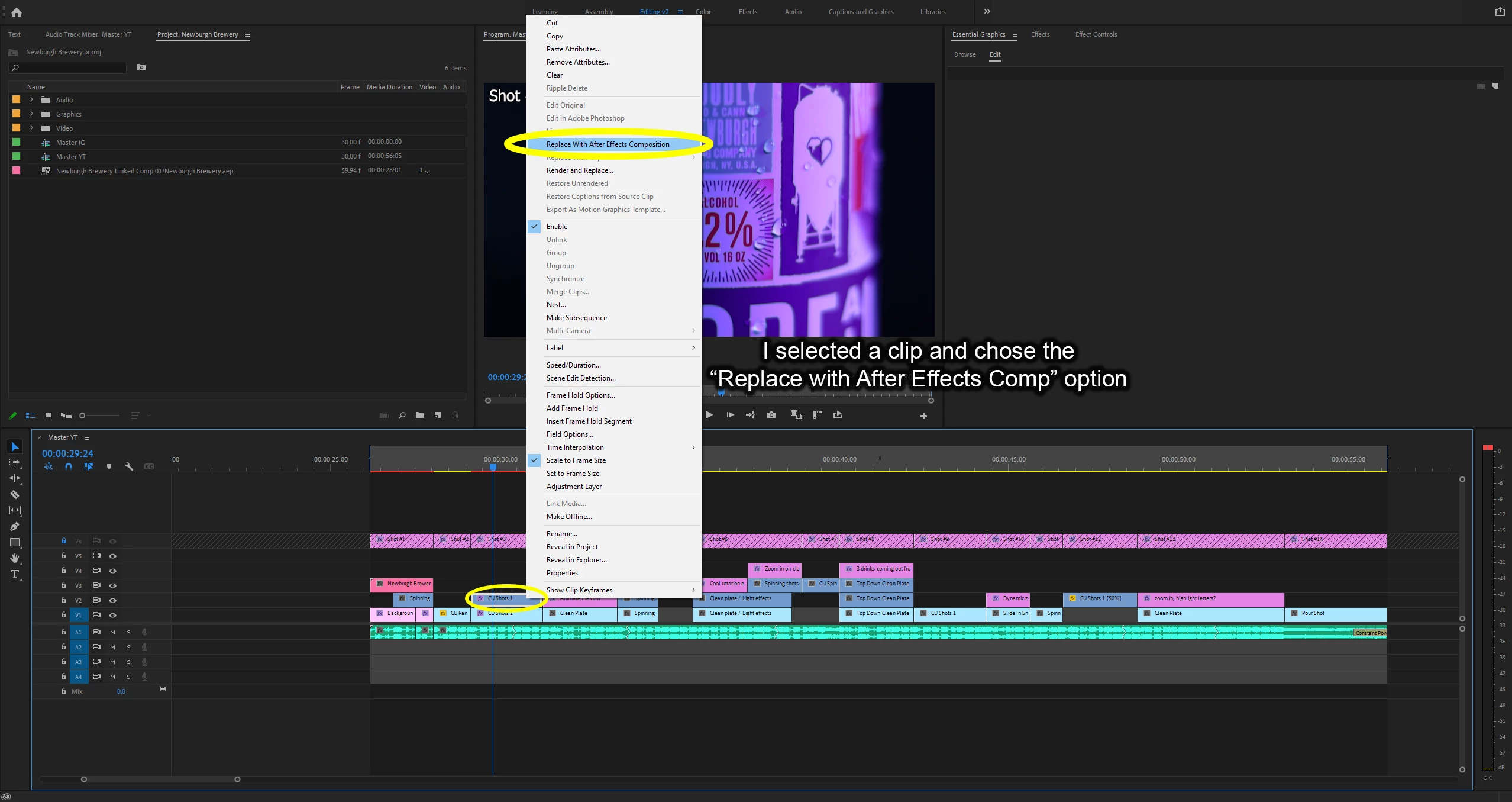This screenshot has width=1512, height=802.
Task: Select the Type tool
Action: pyautogui.click(x=15, y=574)
